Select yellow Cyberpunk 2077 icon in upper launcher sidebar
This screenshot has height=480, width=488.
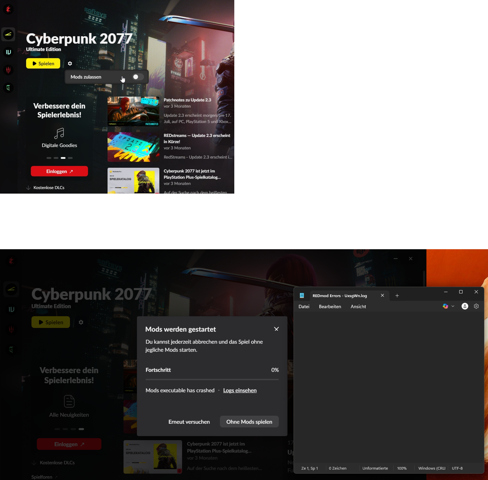pyautogui.click(x=8, y=34)
